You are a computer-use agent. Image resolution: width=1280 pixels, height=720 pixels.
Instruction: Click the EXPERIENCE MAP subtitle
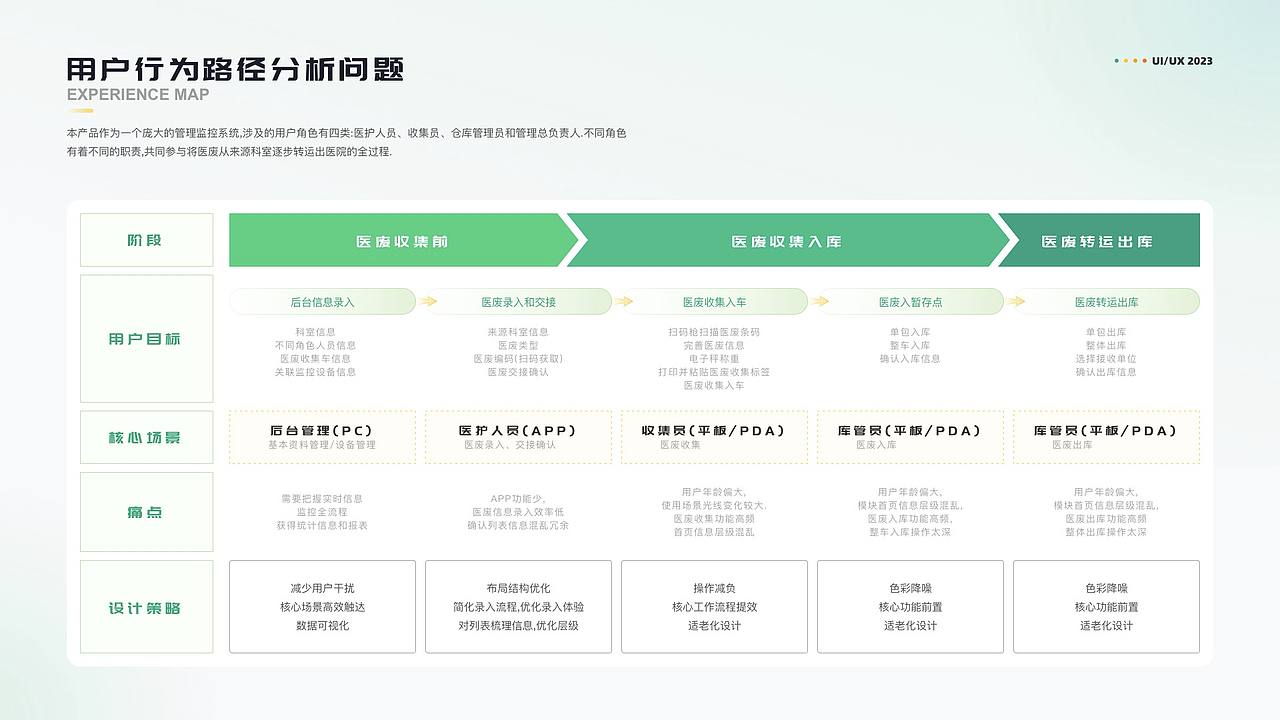coord(138,95)
